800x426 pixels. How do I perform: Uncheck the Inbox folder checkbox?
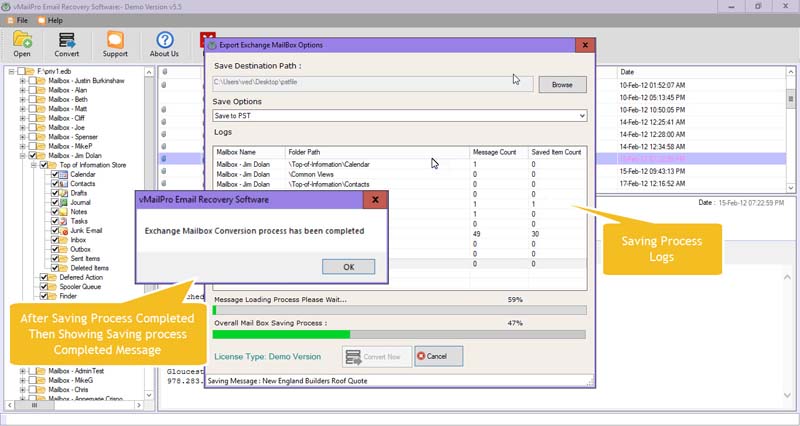tap(55, 240)
